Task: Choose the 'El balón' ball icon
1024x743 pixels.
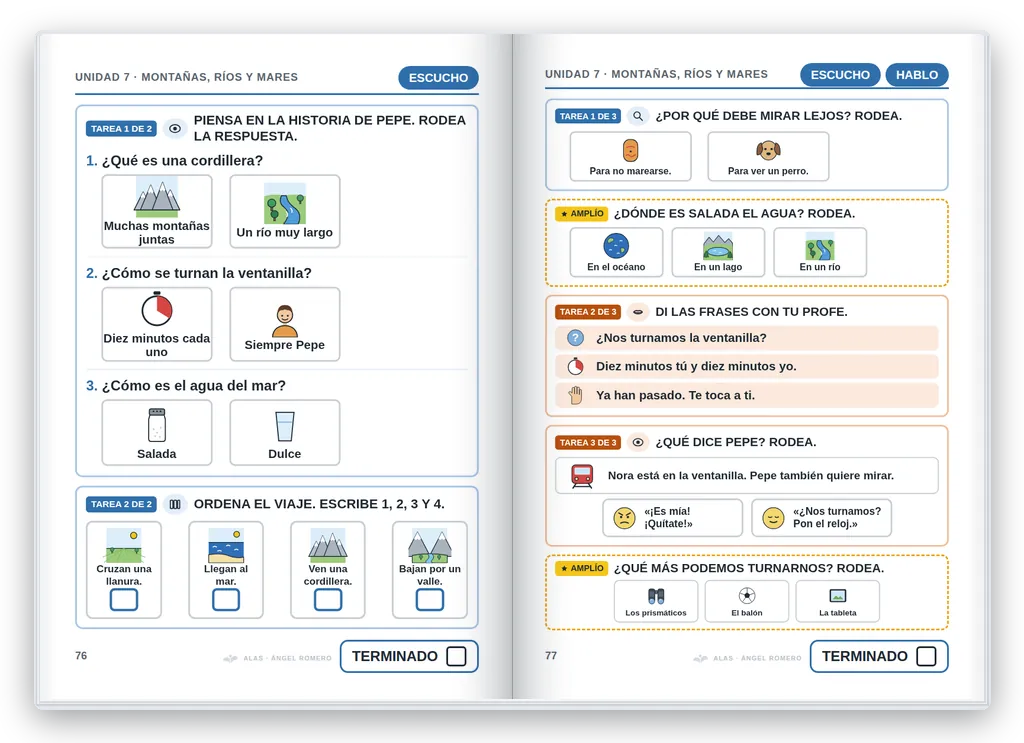Action: (746, 595)
